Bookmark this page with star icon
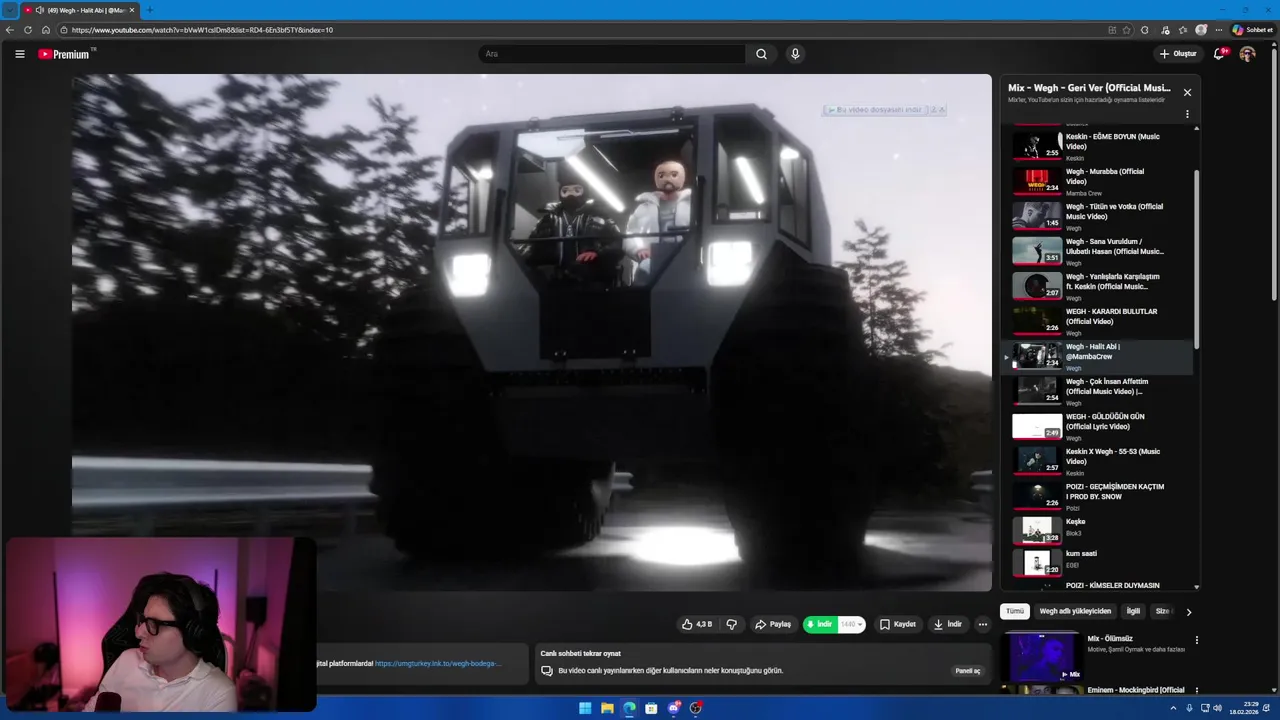 click(x=1127, y=30)
